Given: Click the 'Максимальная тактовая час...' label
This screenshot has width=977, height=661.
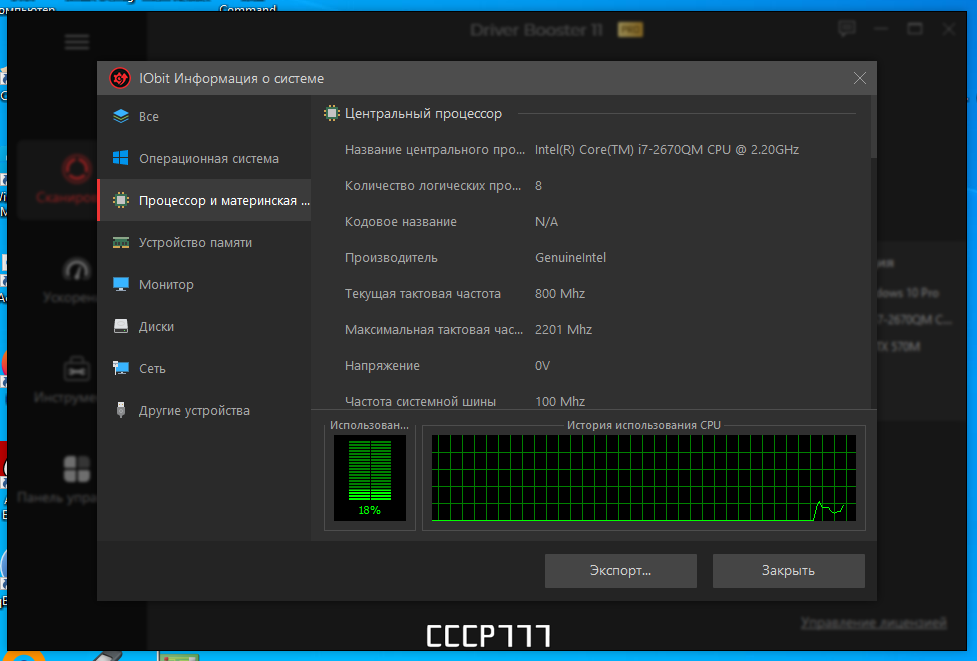Looking at the screenshot, I should [434, 330].
